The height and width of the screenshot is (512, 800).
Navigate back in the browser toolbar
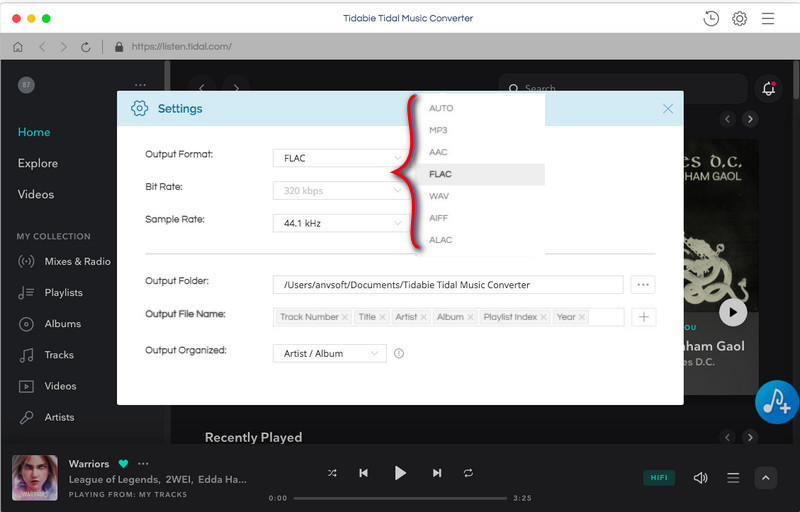click(42, 47)
